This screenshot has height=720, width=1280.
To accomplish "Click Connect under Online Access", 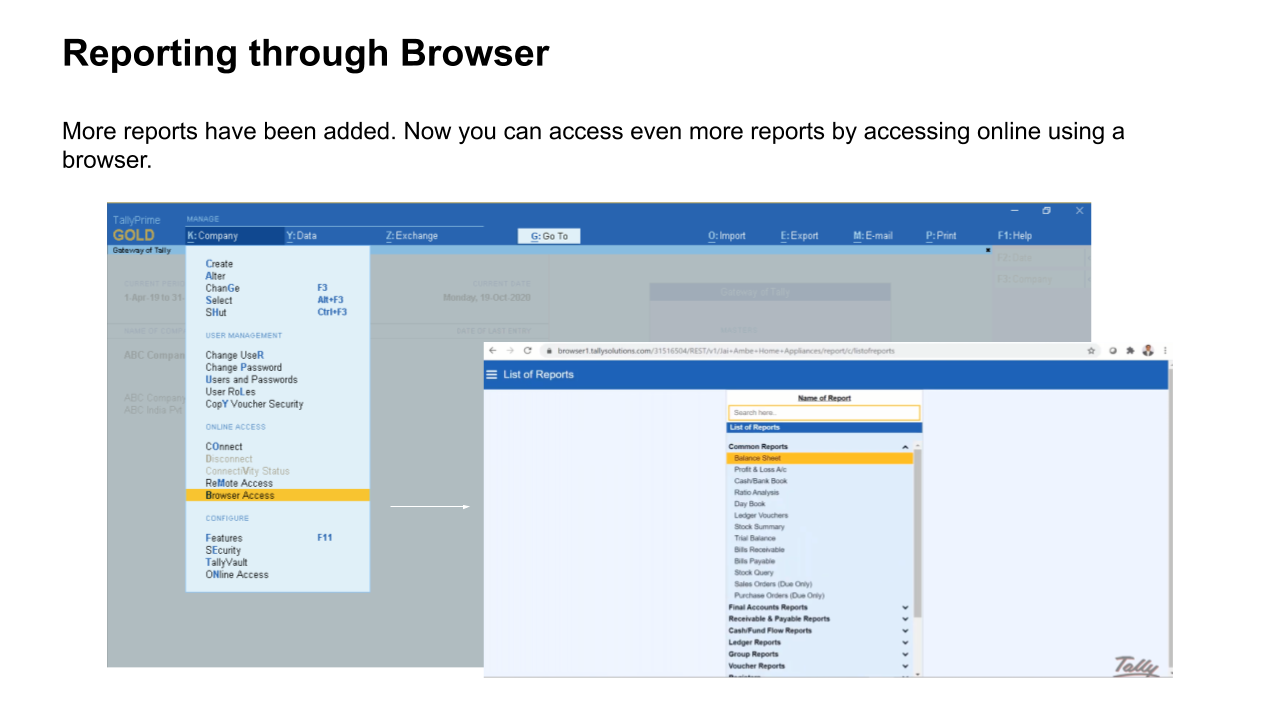I will pyautogui.click(x=224, y=447).
